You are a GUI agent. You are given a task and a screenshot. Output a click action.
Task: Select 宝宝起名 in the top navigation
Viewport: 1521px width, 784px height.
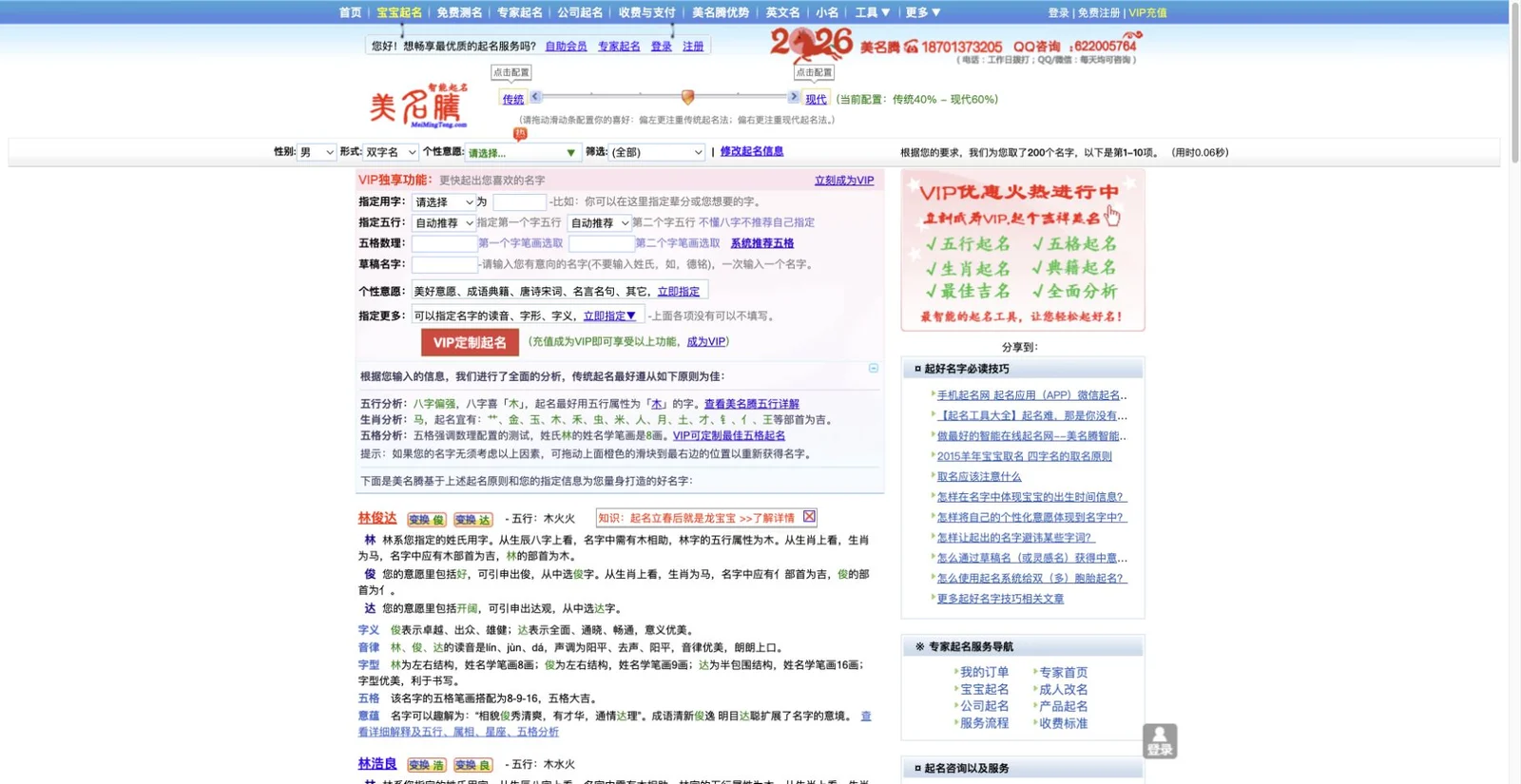[399, 12]
